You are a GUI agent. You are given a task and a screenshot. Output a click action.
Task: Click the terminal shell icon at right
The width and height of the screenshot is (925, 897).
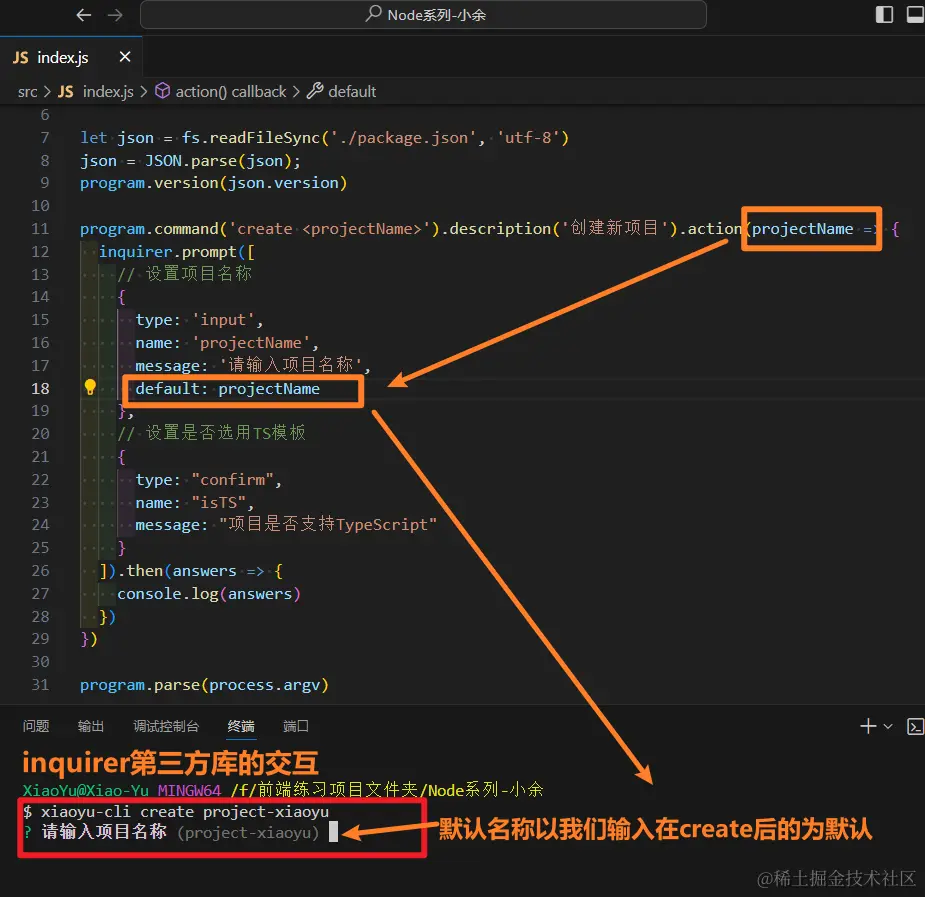pyautogui.click(x=915, y=727)
